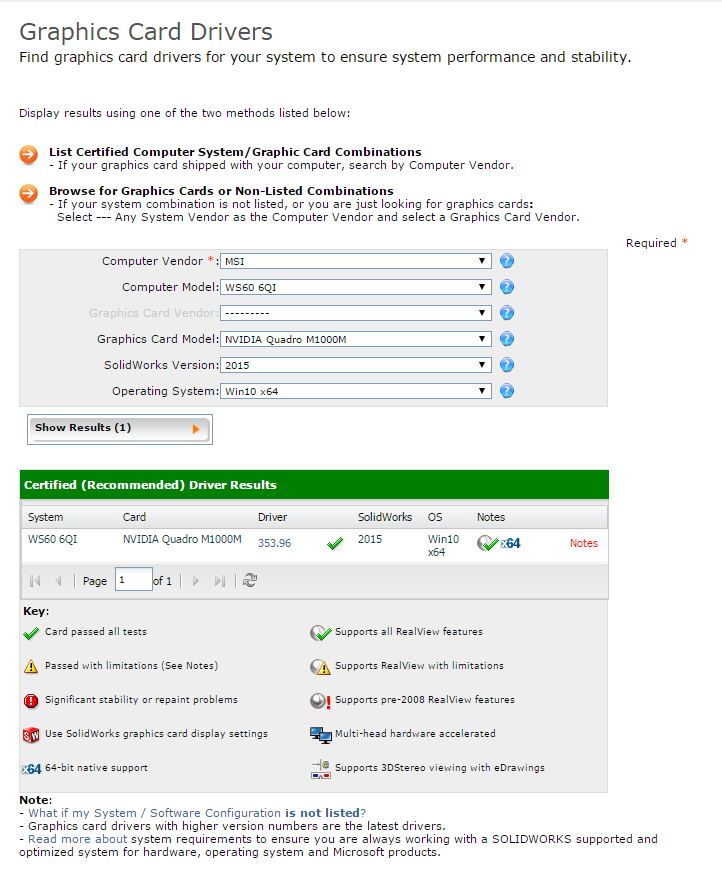Click orange arrow for Browse Graphics Cards
The width and height of the screenshot is (722, 874).
(29, 193)
